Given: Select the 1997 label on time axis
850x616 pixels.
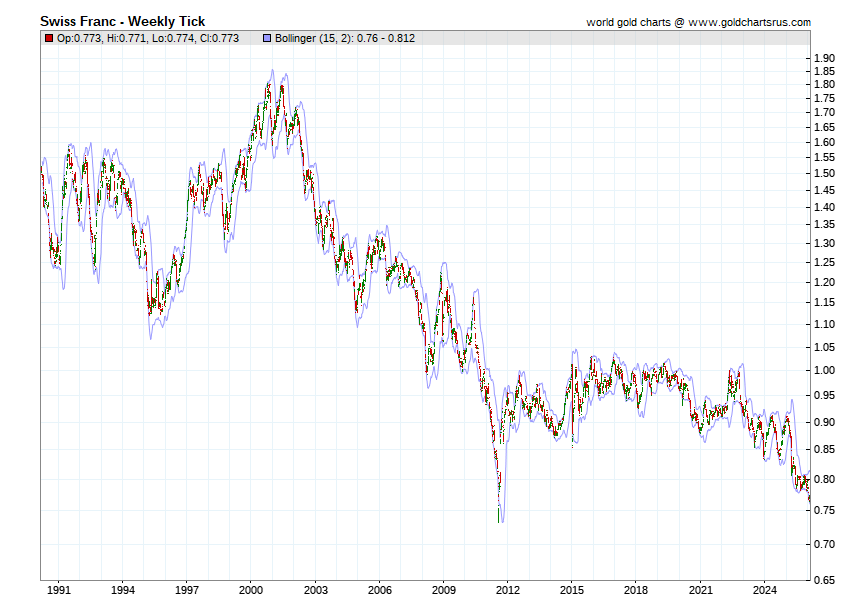Looking at the screenshot, I should pos(187,590).
